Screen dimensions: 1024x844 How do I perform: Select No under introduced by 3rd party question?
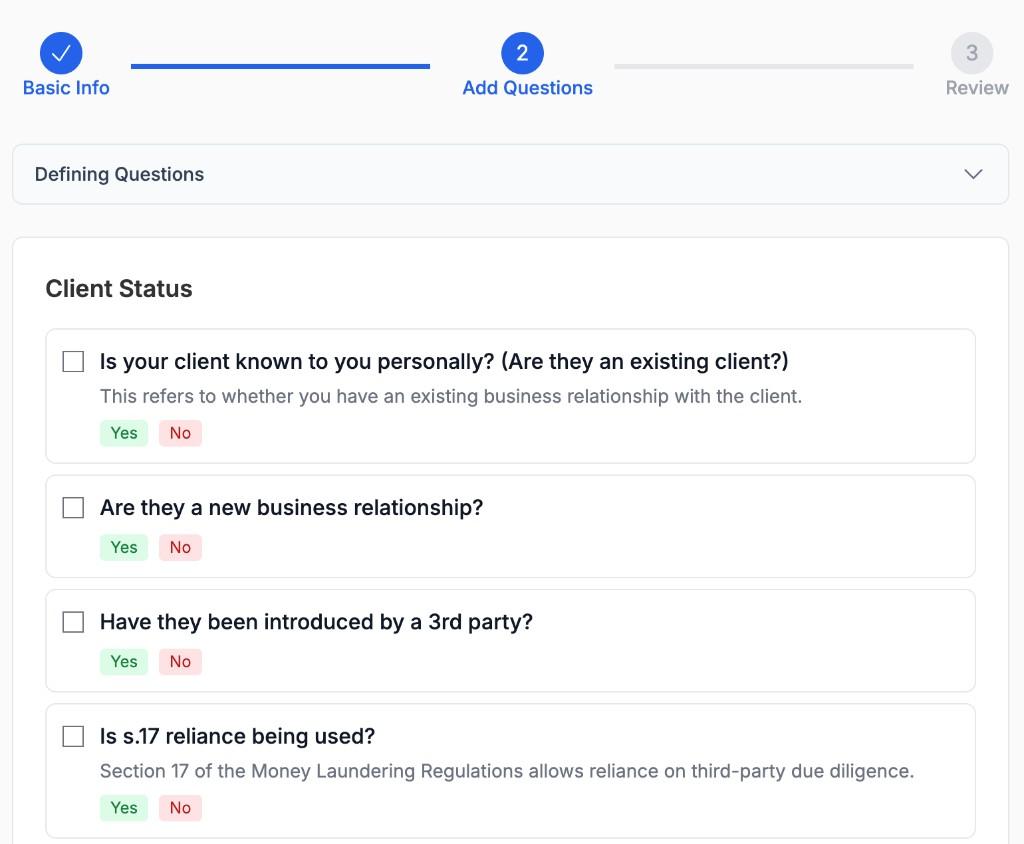pos(180,662)
